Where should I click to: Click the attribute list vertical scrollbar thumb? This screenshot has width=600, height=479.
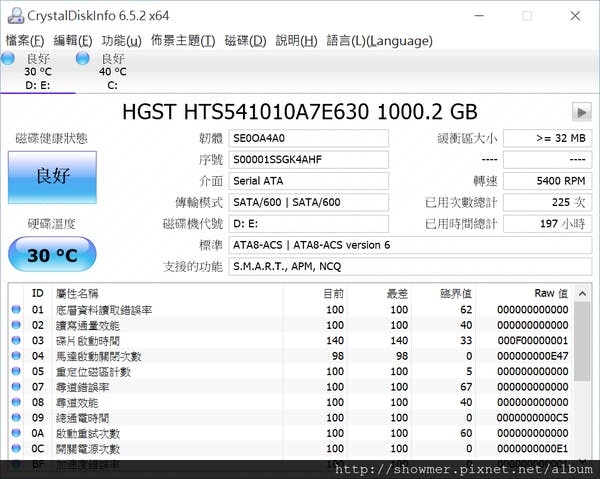[x=582, y=341]
